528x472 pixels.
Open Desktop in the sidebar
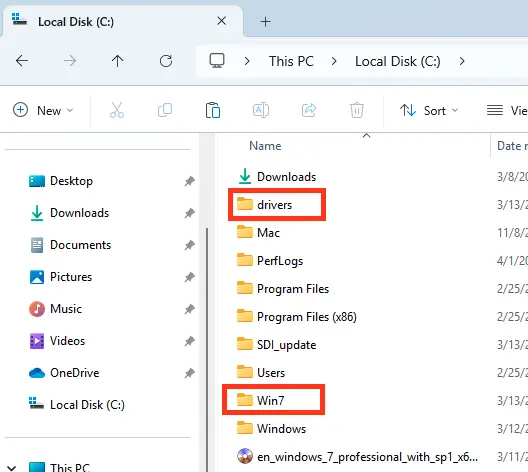(71, 181)
